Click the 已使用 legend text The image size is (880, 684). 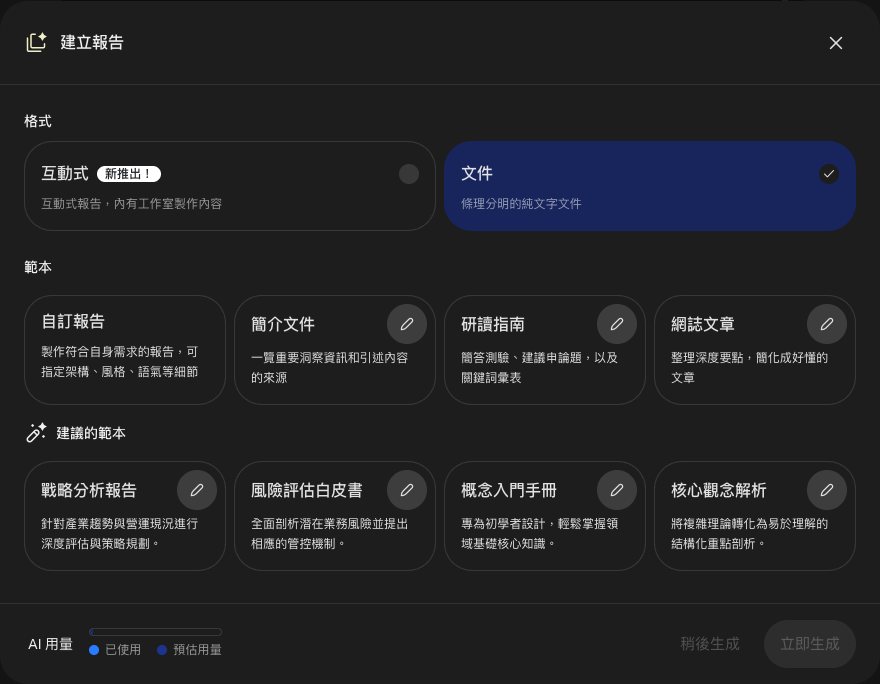pyautogui.click(x=123, y=650)
